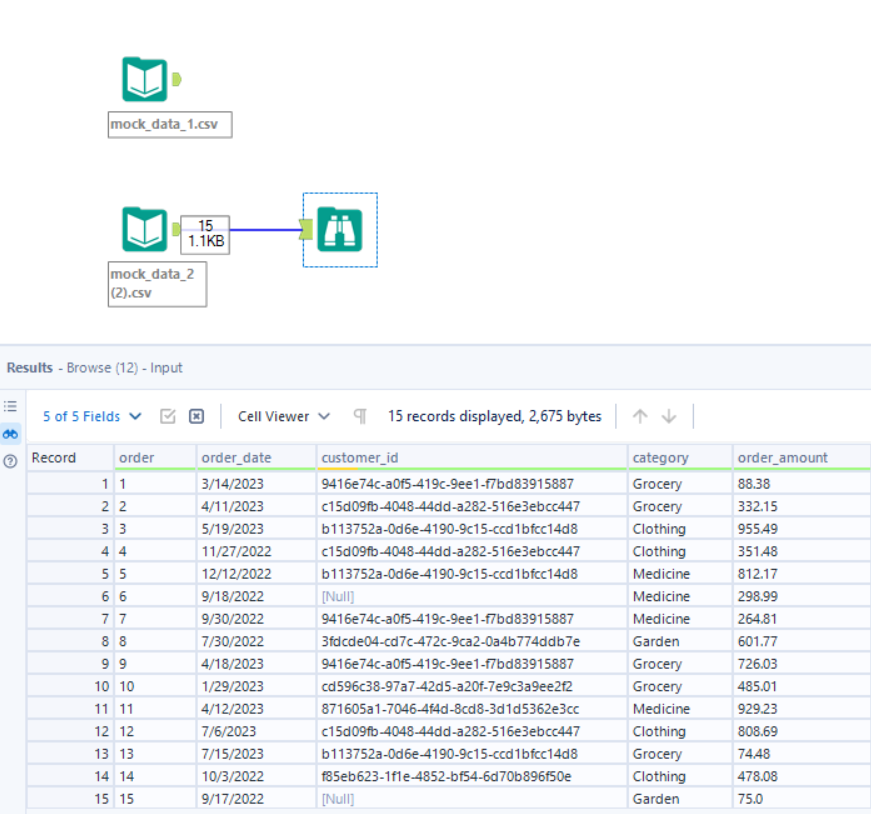This screenshot has height=814, width=871.
Task: Click the Browse tool input anchor
Action: (x=308, y=231)
